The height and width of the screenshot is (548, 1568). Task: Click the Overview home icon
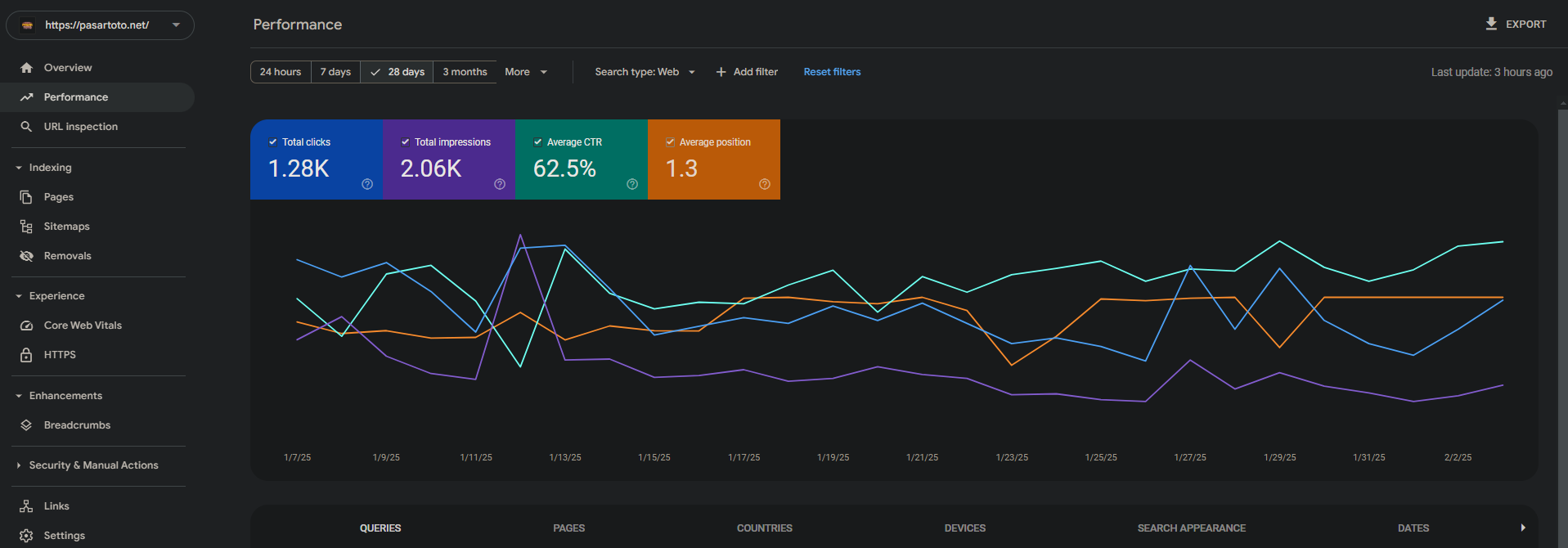click(x=26, y=68)
